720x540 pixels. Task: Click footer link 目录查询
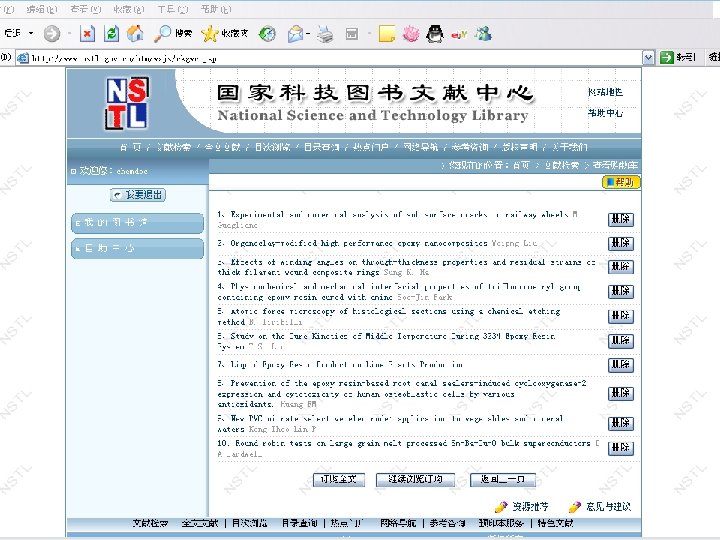[x=299, y=523]
